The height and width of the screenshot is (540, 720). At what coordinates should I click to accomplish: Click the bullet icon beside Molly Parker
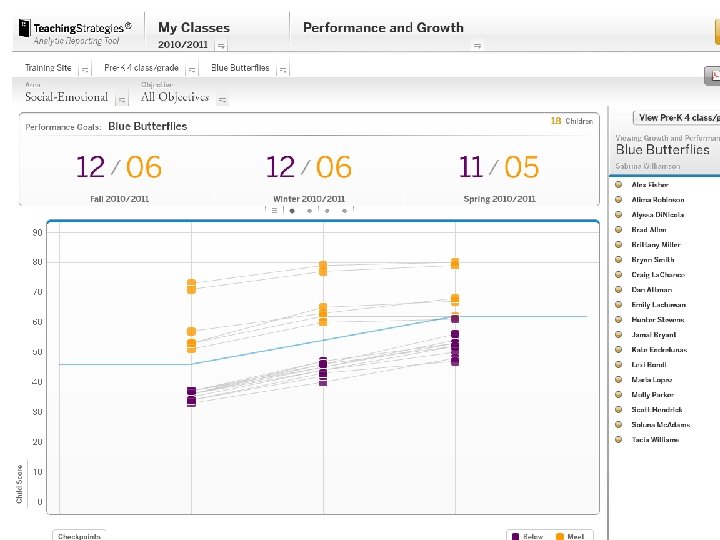[619, 394]
